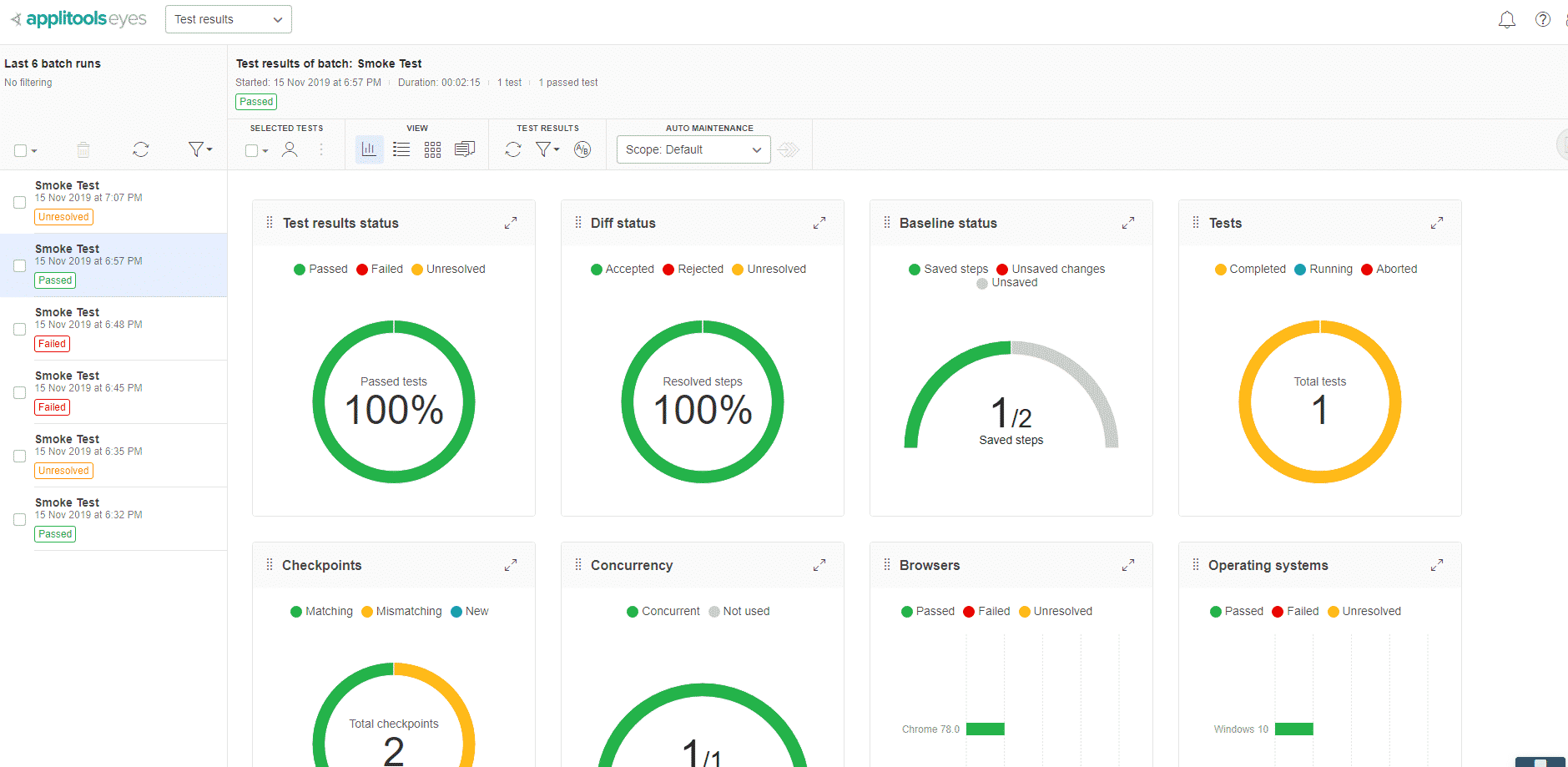Screen dimensions: 1568x767
Task: Open the Test results page dropdown
Action: (x=229, y=19)
